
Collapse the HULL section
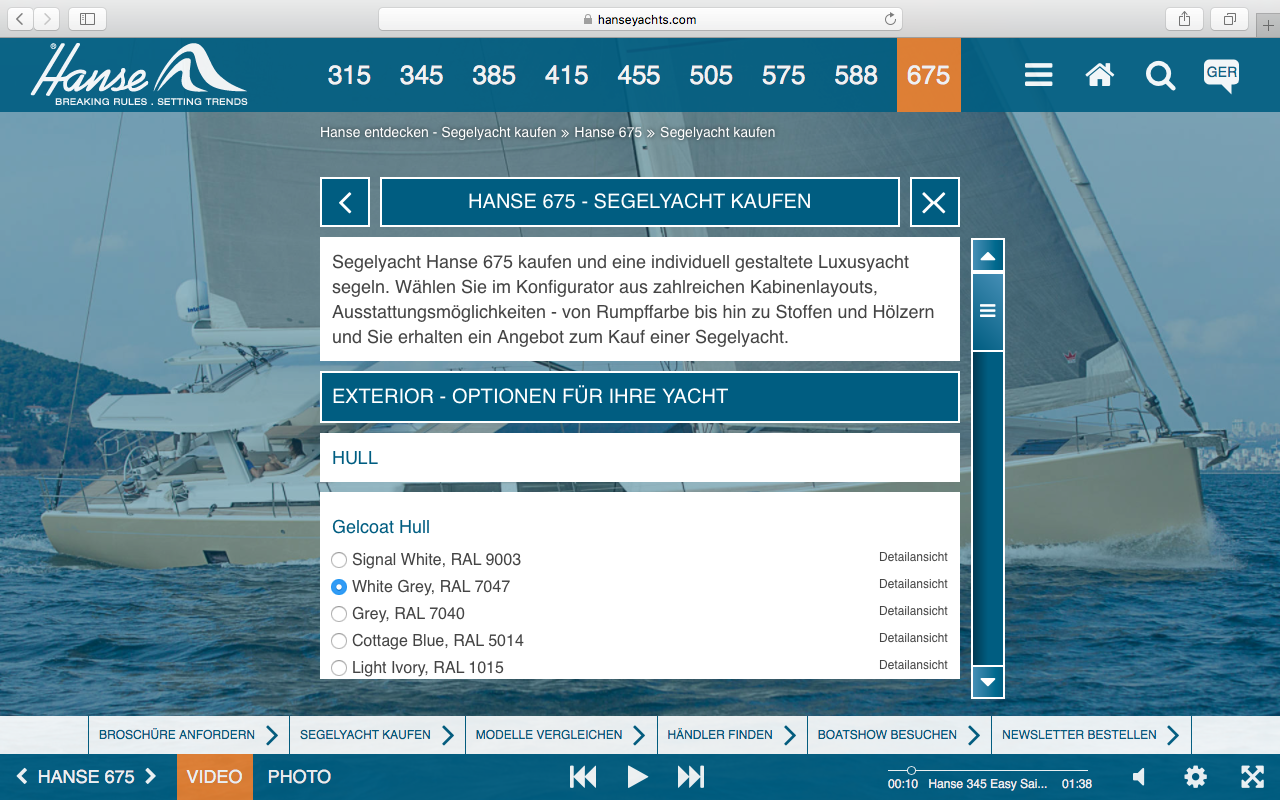(640, 458)
